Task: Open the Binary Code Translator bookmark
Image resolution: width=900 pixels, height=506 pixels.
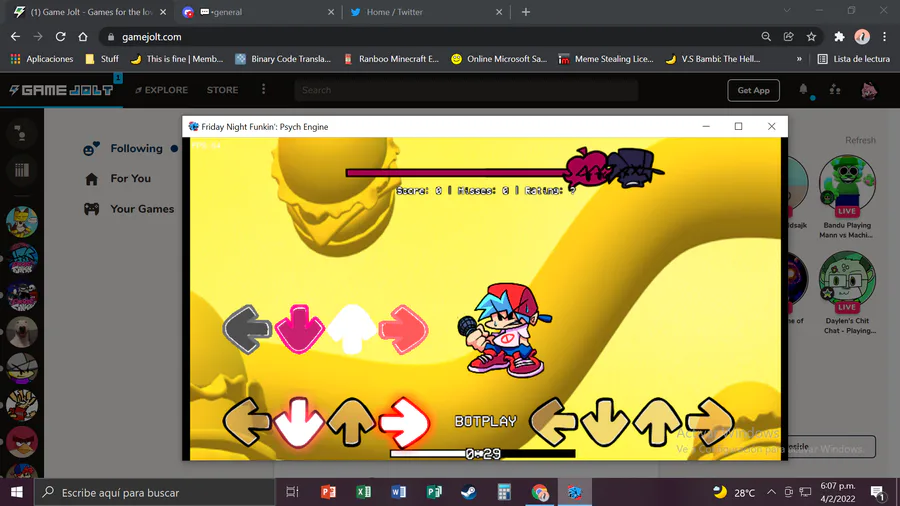Action: pyautogui.click(x=284, y=59)
